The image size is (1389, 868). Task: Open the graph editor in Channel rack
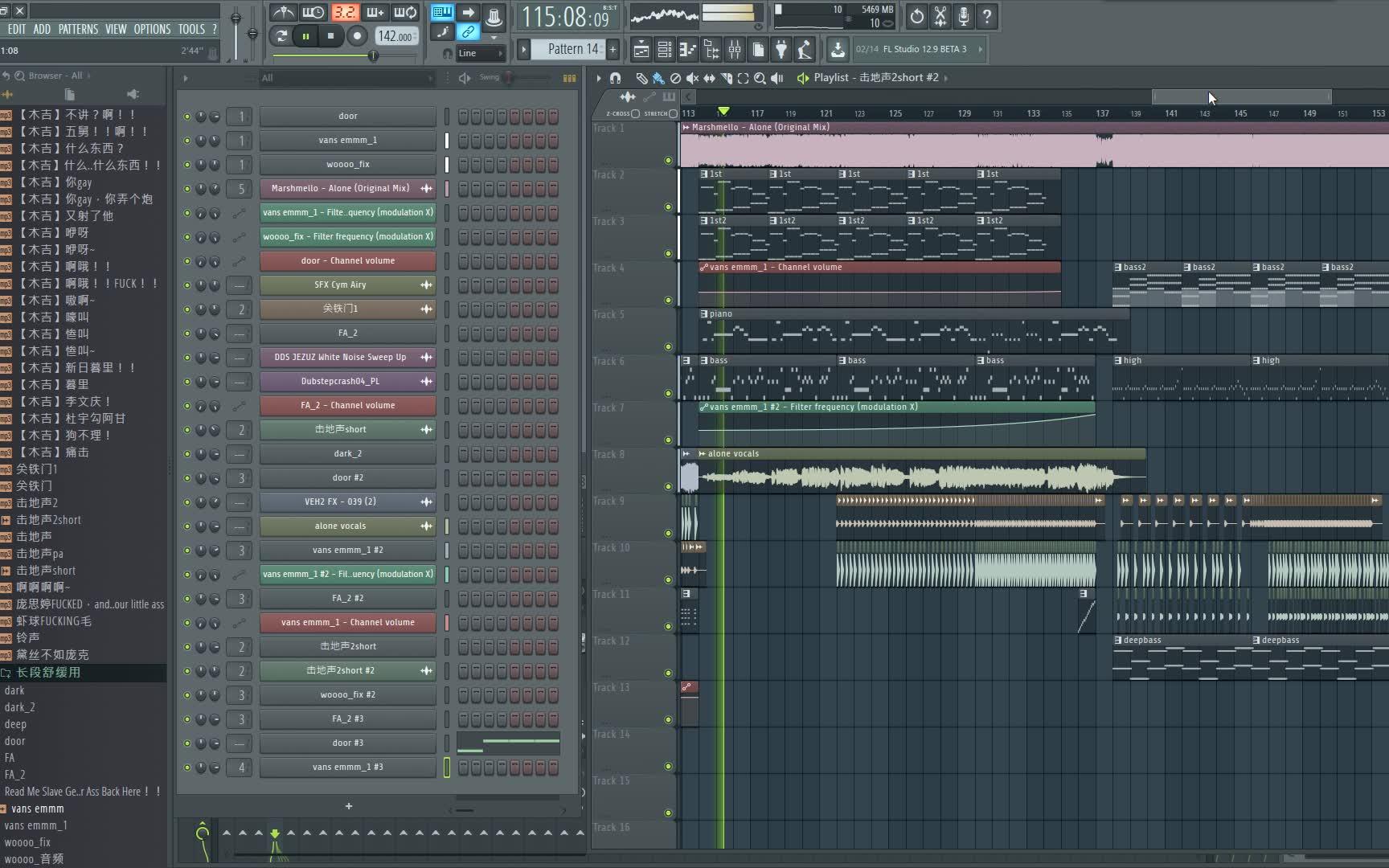pos(569,78)
